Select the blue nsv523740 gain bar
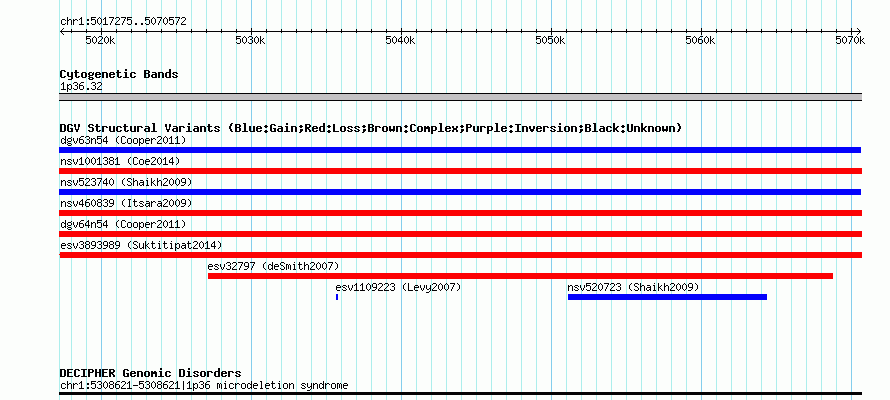Screen dimensions: 890x400 click(x=460, y=192)
